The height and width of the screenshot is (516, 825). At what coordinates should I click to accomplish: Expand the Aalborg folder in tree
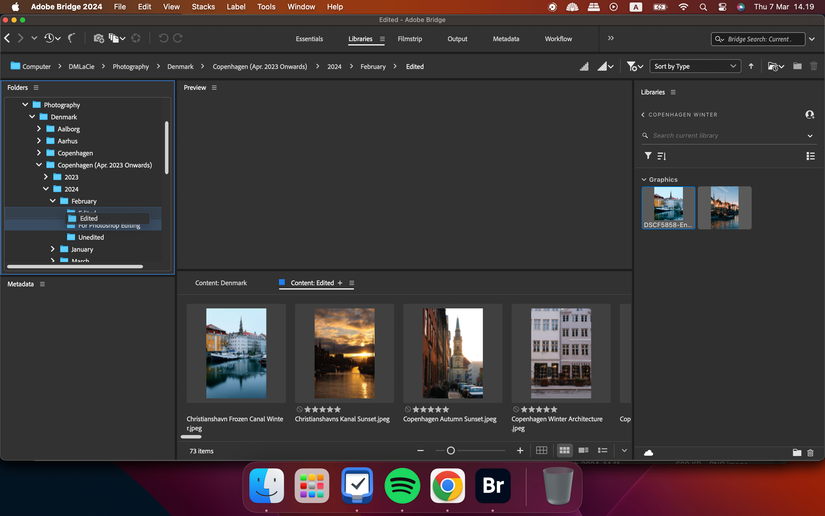39,129
